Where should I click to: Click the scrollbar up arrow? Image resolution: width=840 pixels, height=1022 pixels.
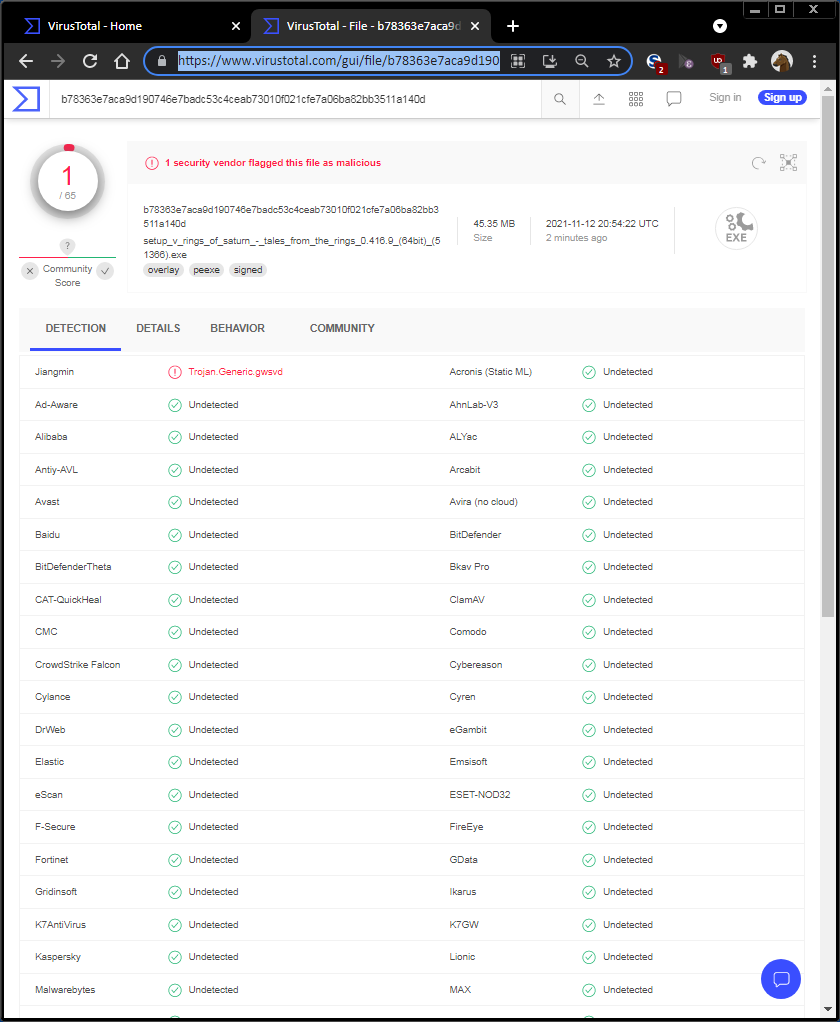[828, 89]
